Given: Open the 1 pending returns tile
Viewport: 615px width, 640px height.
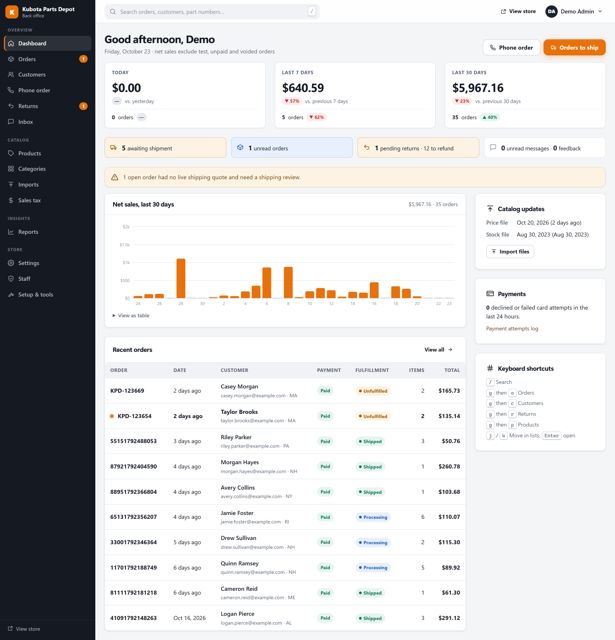Looking at the screenshot, I should (418, 148).
